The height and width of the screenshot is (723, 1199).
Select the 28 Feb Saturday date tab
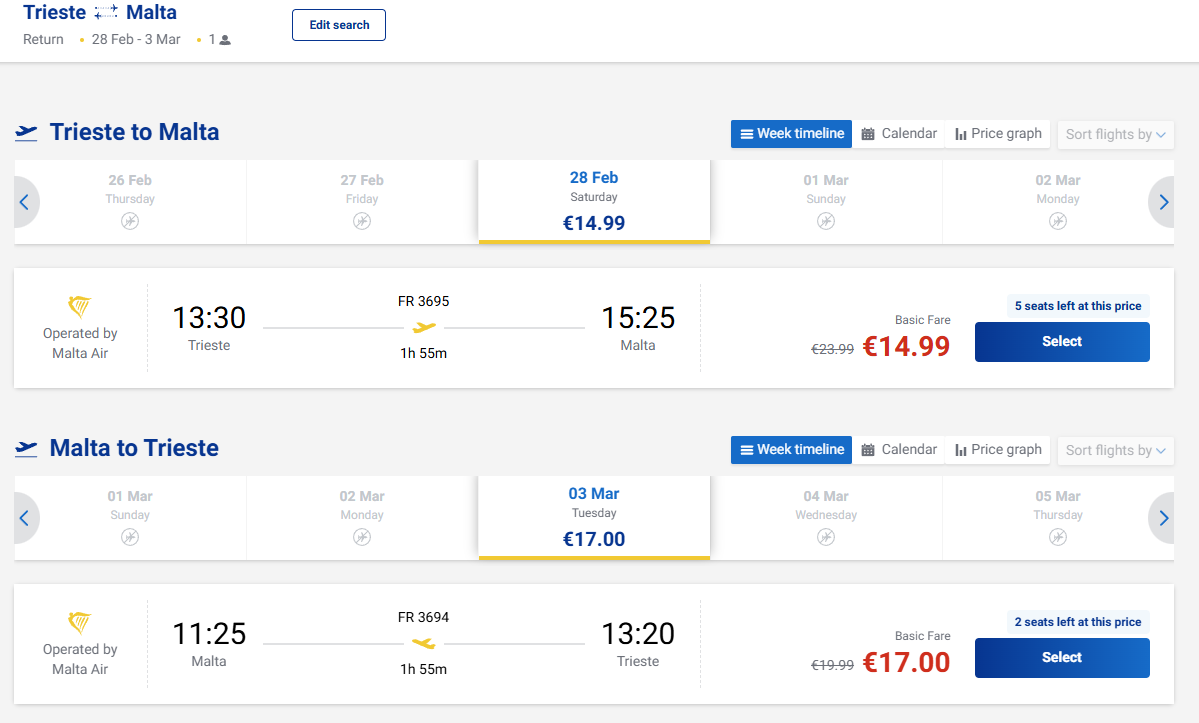pos(594,201)
